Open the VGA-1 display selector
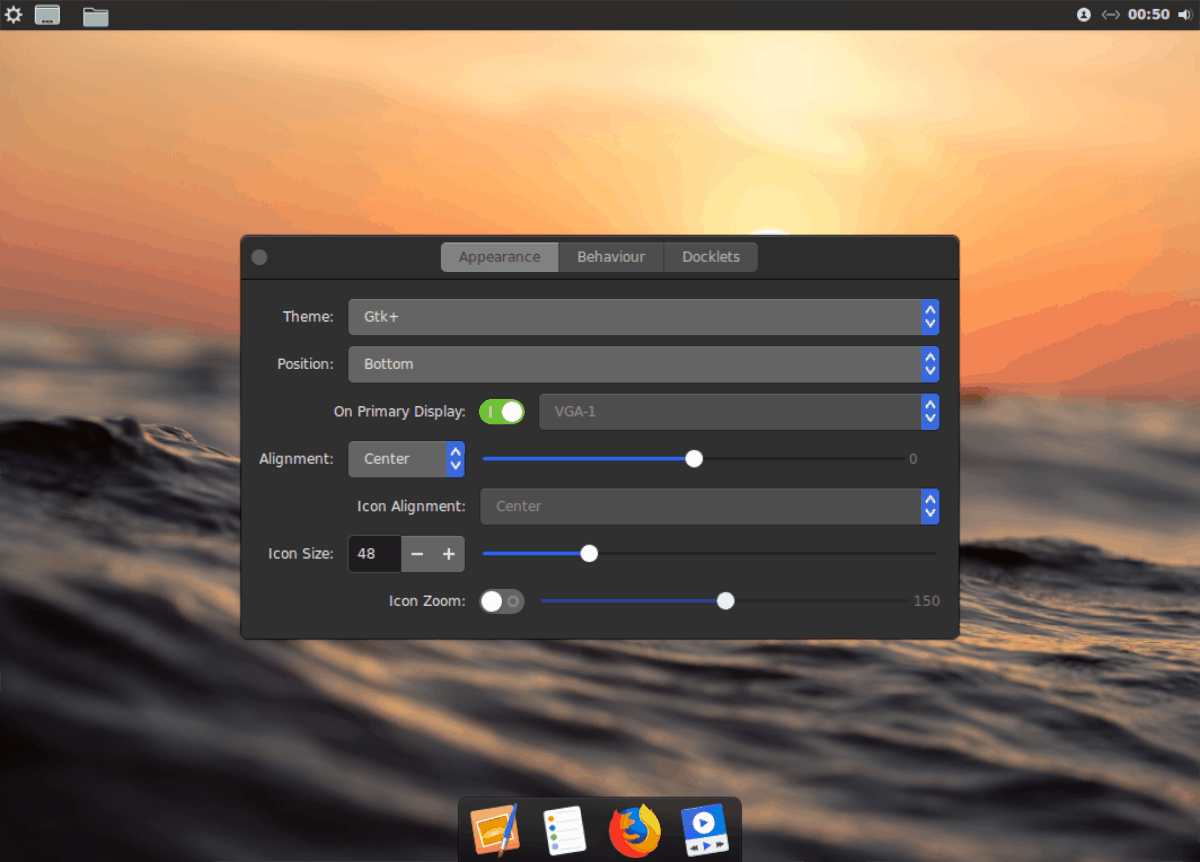The image size is (1200, 862). tap(740, 411)
